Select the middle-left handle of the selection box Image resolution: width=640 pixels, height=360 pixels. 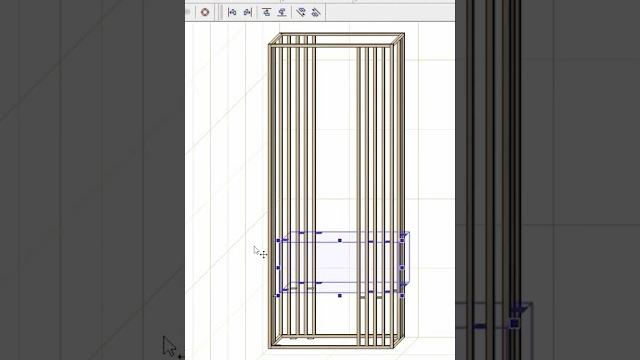click(x=278, y=268)
